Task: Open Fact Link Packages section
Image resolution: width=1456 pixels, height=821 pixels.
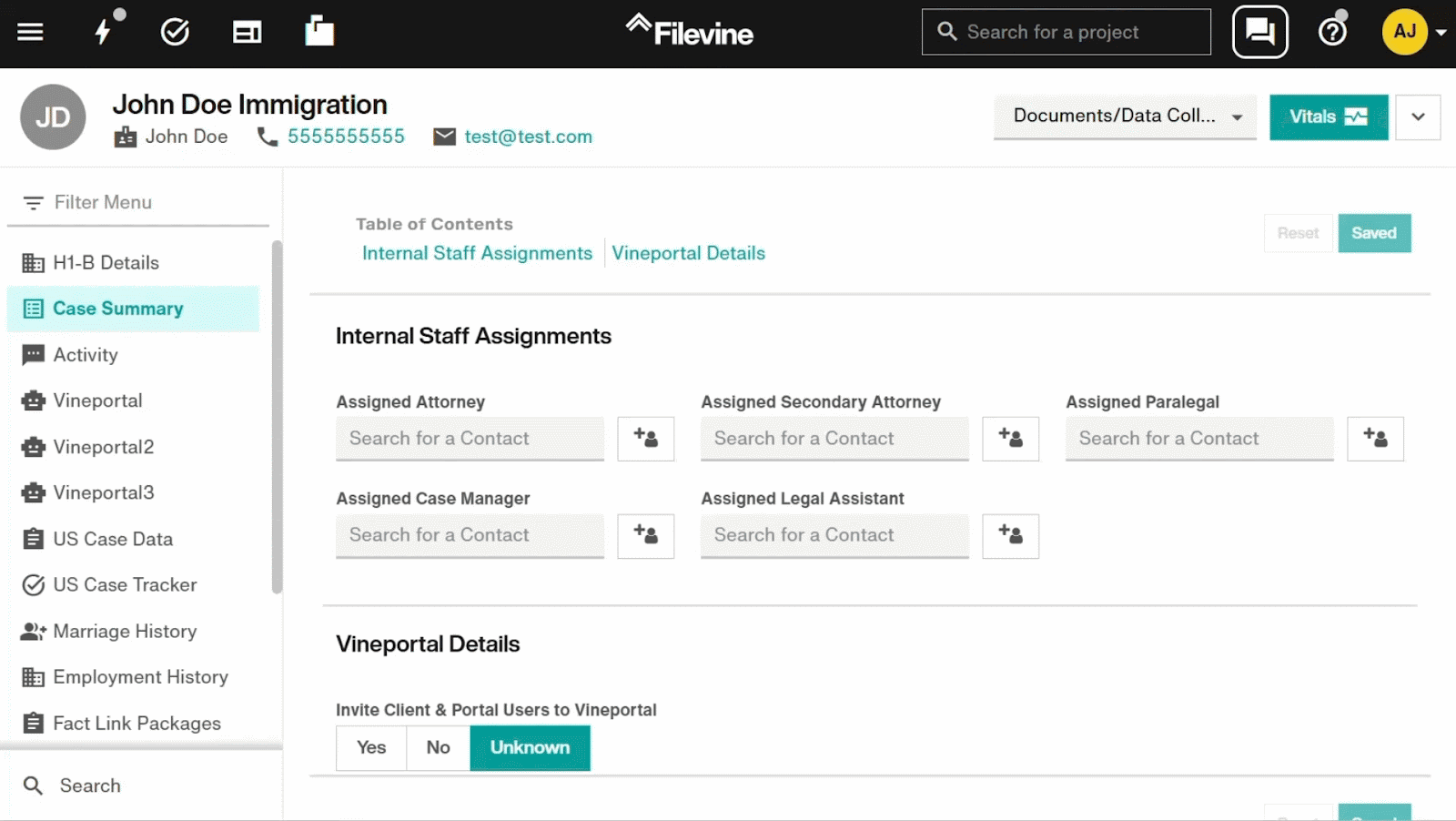Action: (133, 724)
